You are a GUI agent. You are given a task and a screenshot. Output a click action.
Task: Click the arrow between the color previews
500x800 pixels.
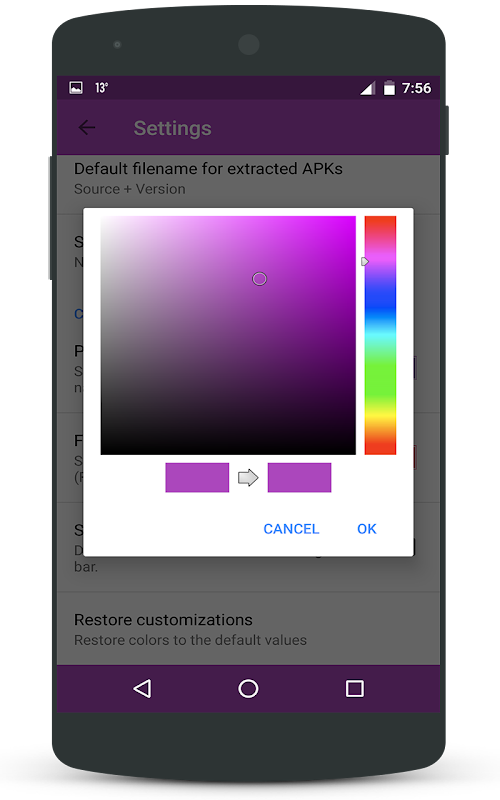point(248,478)
